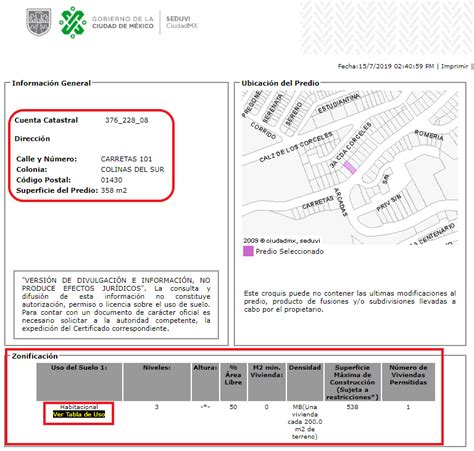
Task: Click the ROMERIA street label on map
Action: (x=429, y=135)
